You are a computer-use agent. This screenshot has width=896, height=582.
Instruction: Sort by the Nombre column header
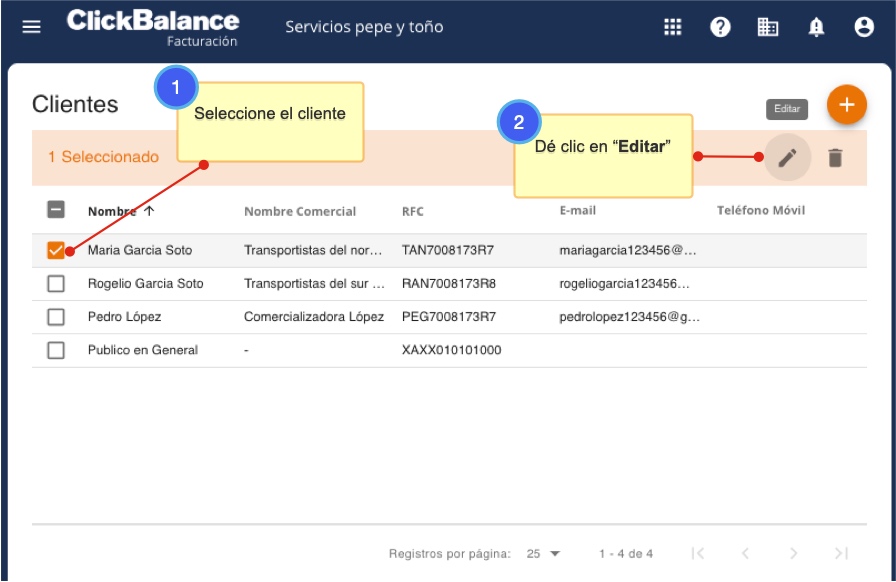(x=111, y=211)
